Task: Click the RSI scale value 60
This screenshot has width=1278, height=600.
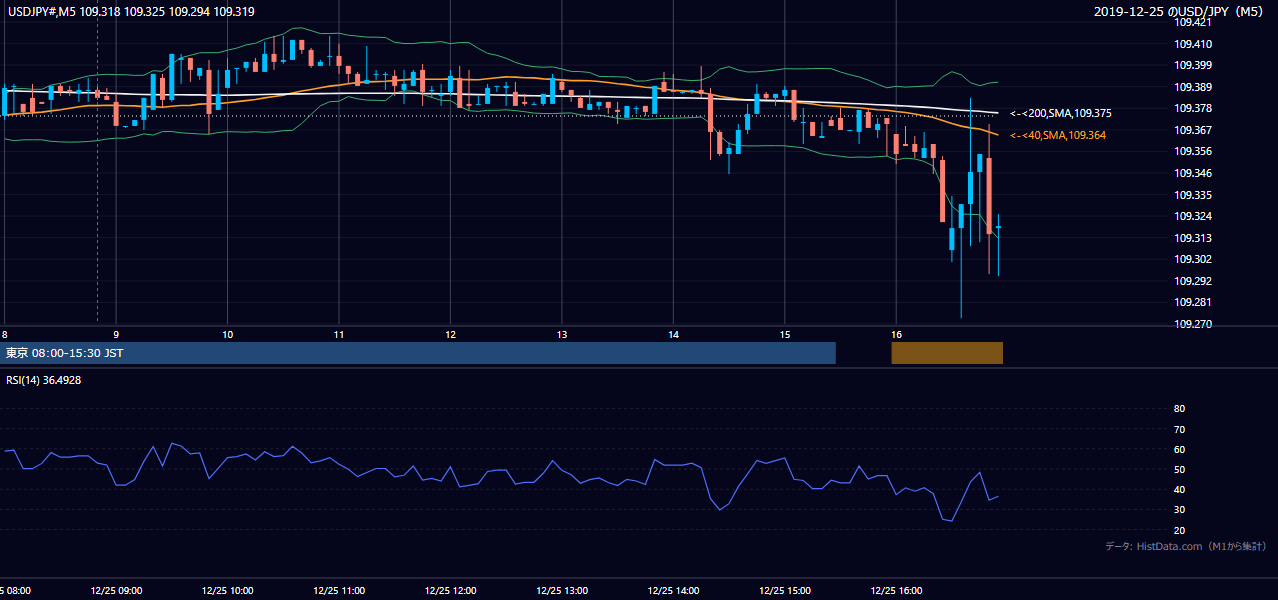Action: 1179,449
